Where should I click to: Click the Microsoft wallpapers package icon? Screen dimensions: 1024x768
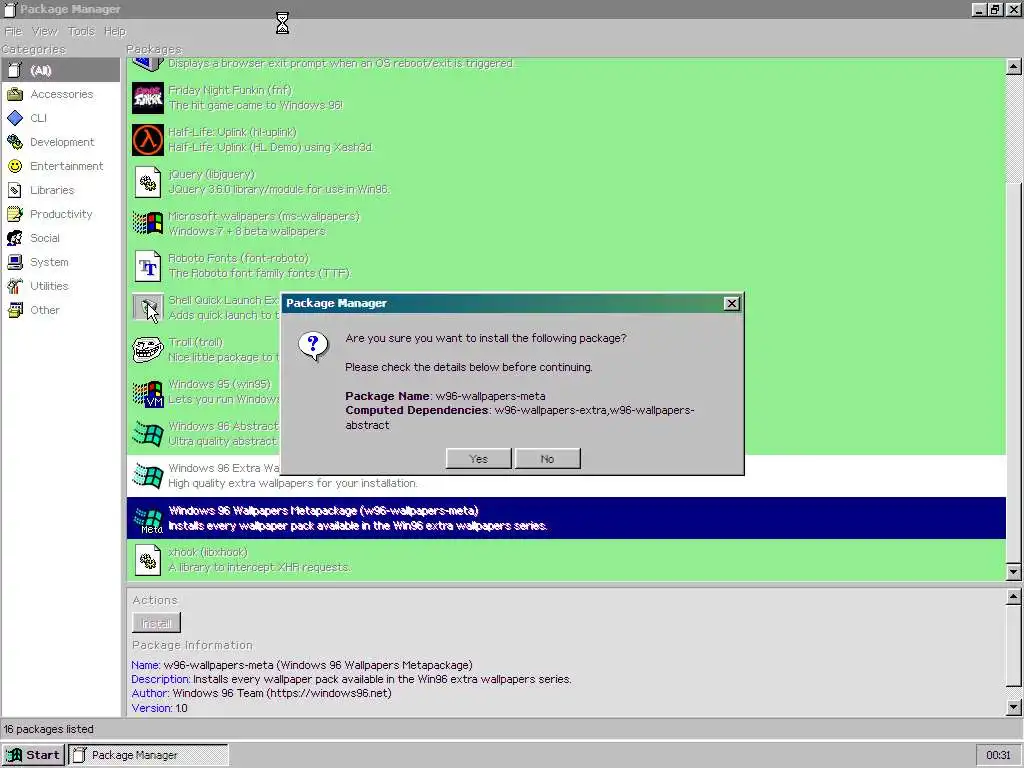click(x=148, y=223)
